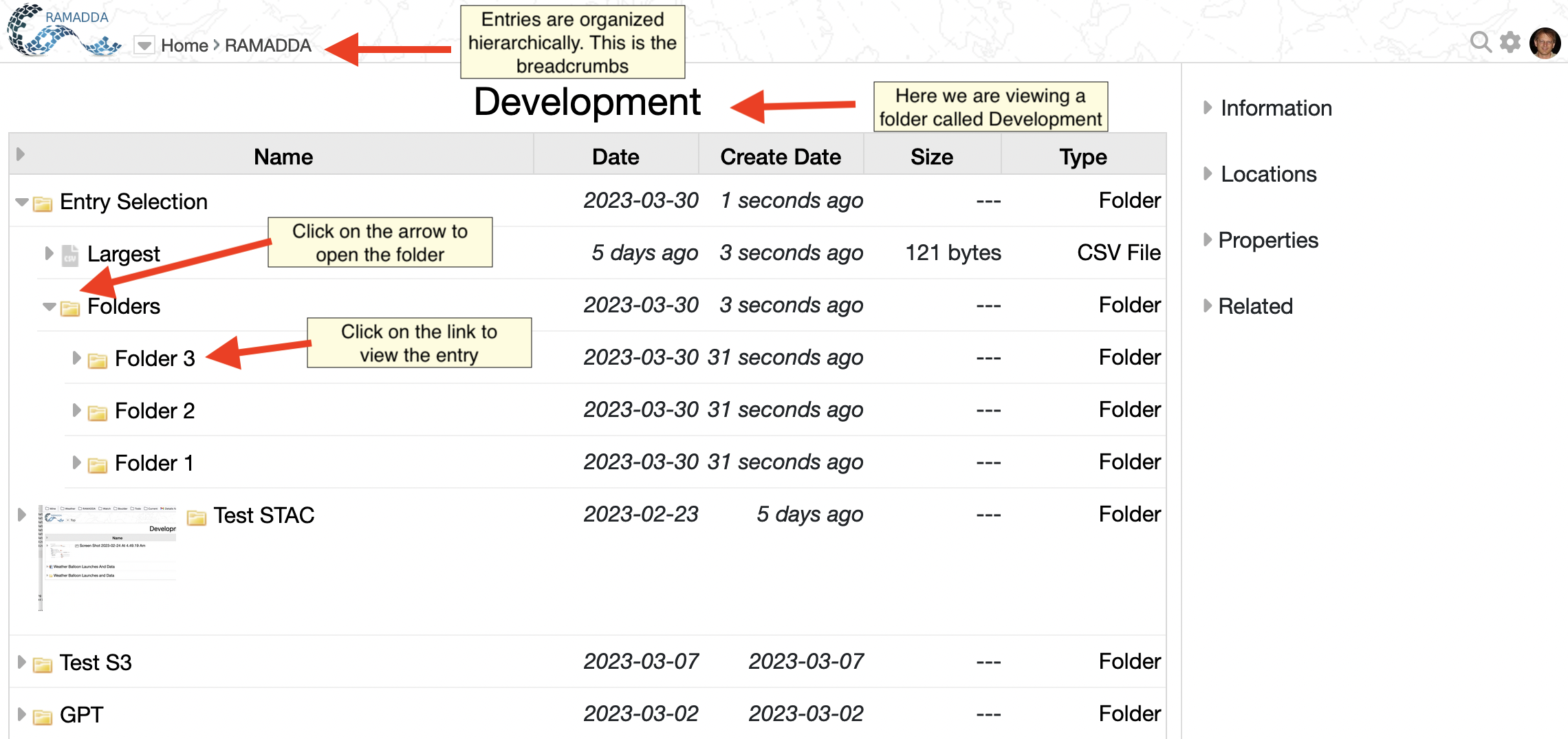This screenshot has height=739, width=1568.
Task: Expand Folder 3 with its arrow
Action: pos(76,358)
